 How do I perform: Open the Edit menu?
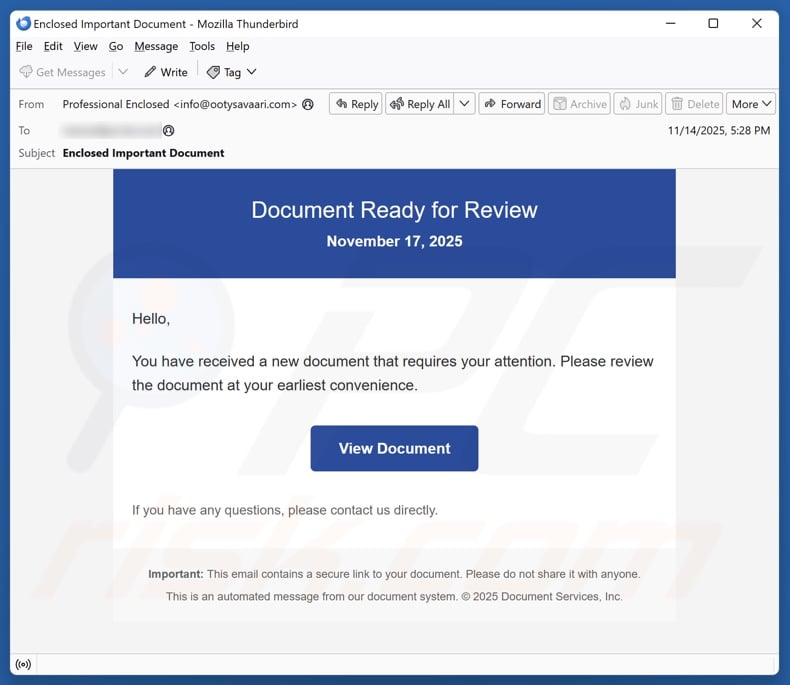[x=53, y=46]
